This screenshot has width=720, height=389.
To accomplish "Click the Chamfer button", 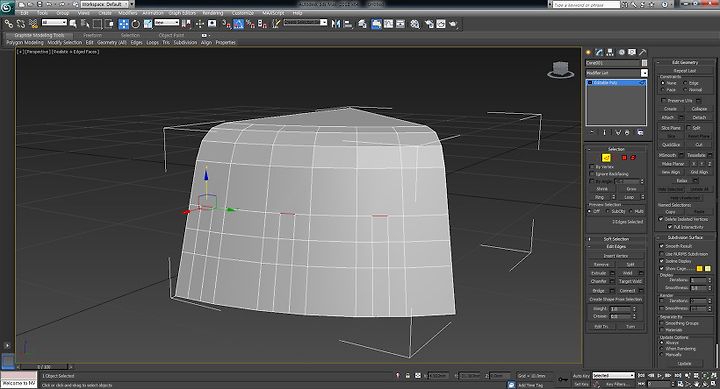I will point(598,281).
